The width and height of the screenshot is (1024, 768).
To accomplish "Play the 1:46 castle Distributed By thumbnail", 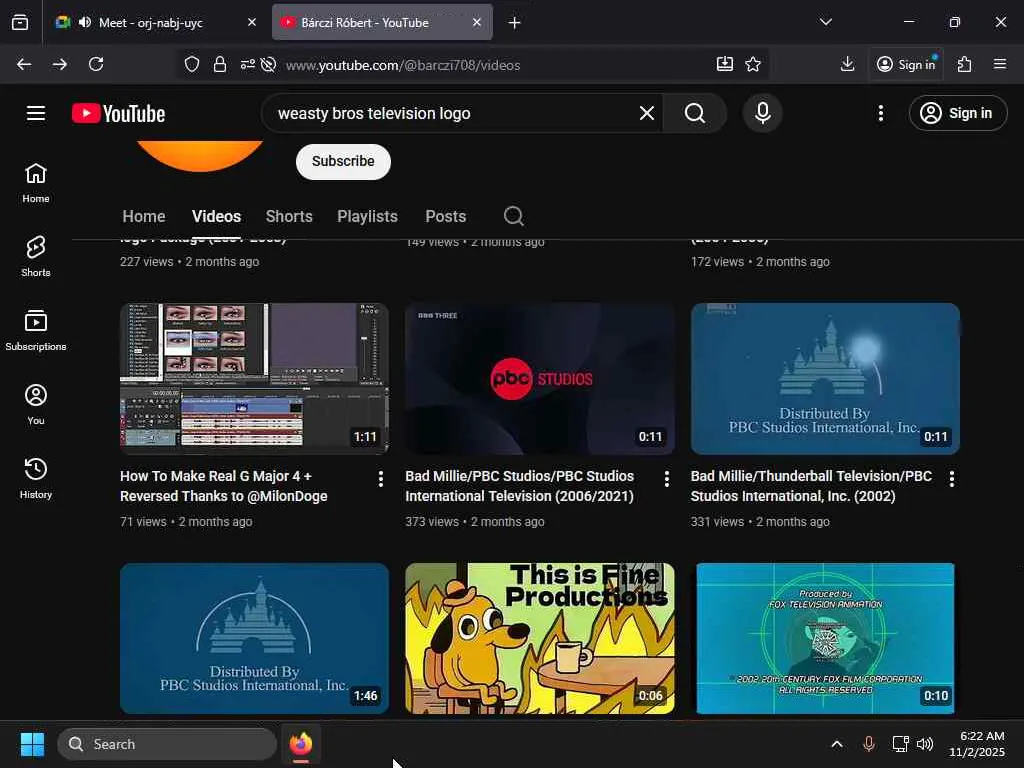I will point(254,638).
